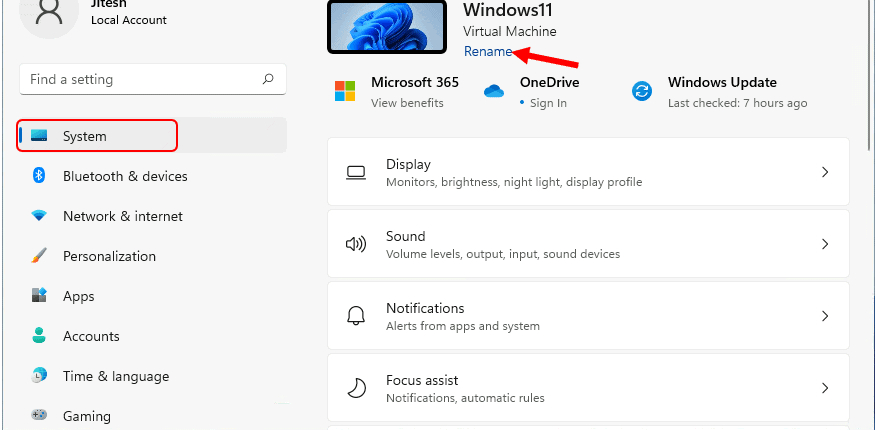Click 'Notifications, automatic rules' text
Image resolution: width=880 pixels, height=430 pixels.
[x=465, y=398]
